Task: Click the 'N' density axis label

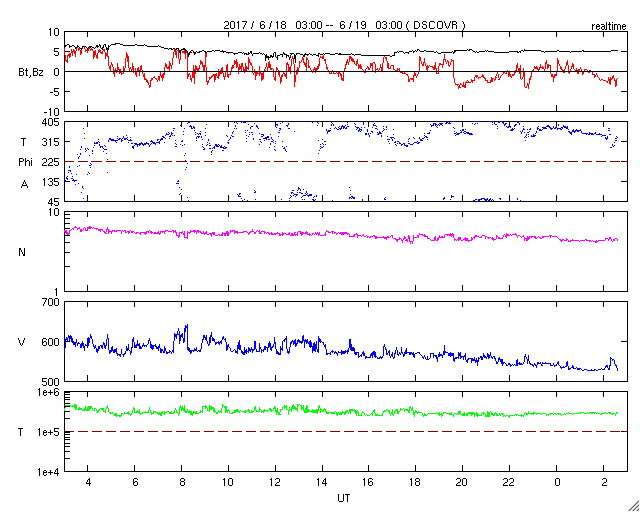Action: click(22, 252)
